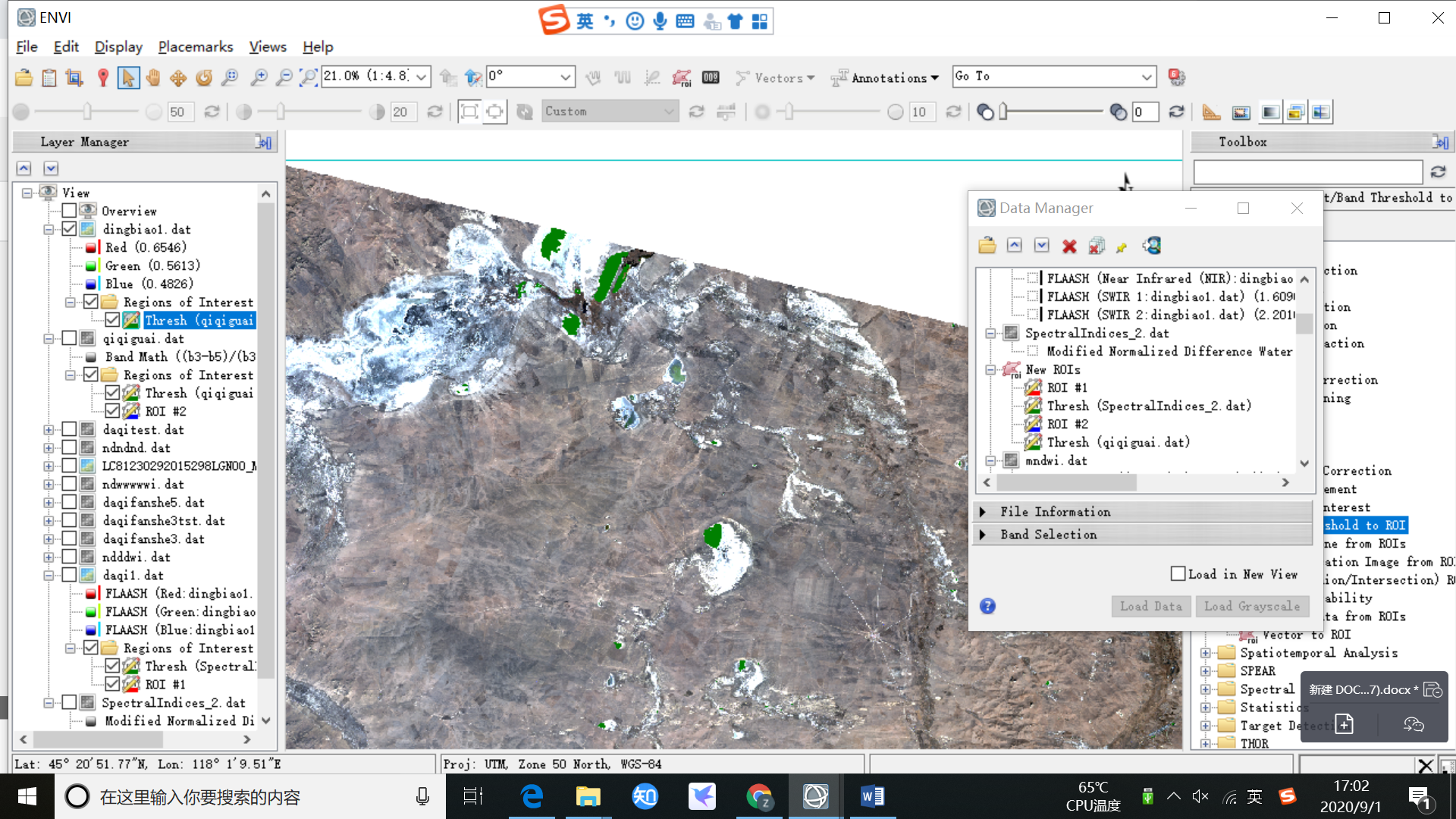The width and height of the screenshot is (1456, 819).
Task: Enable the daqitest.dat layer checkbox
Action: 69,429
